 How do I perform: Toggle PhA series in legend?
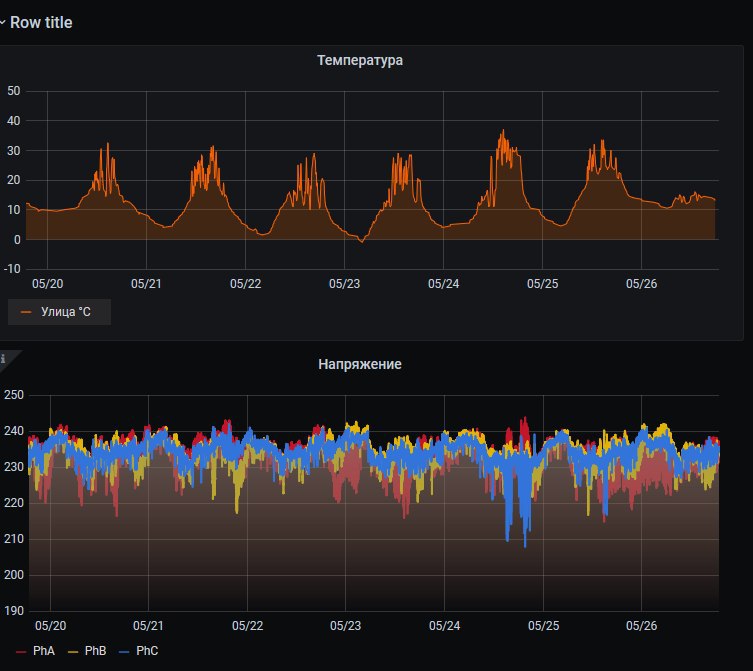pos(44,651)
